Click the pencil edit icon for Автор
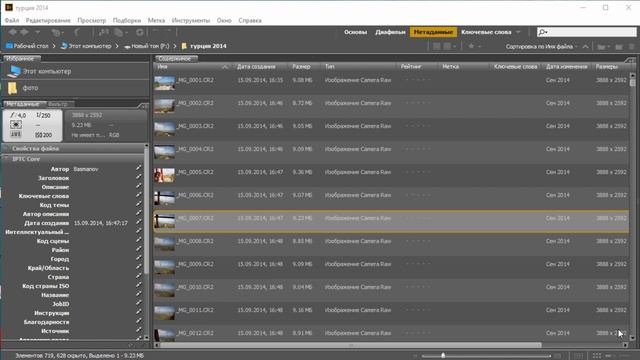This screenshot has height=360, width=640. (x=139, y=168)
